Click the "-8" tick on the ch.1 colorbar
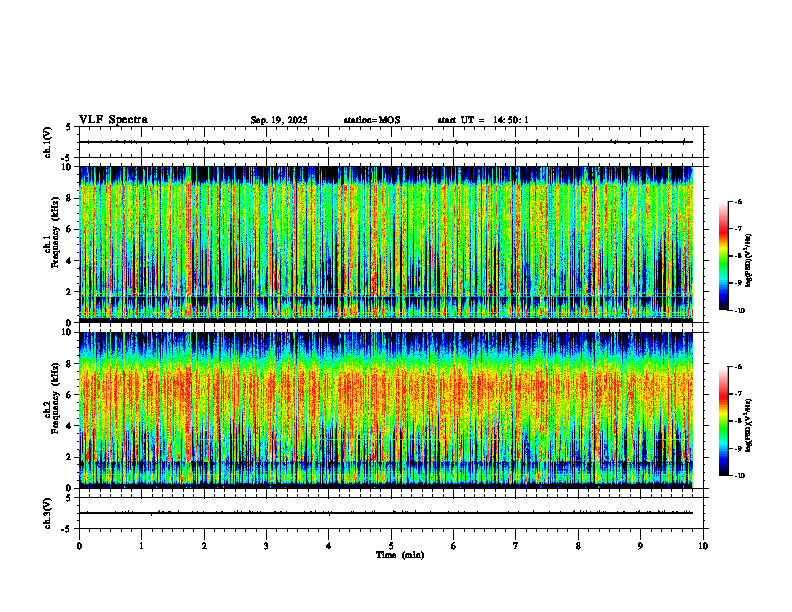The width and height of the screenshot is (792, 612). tap(738, 256)
